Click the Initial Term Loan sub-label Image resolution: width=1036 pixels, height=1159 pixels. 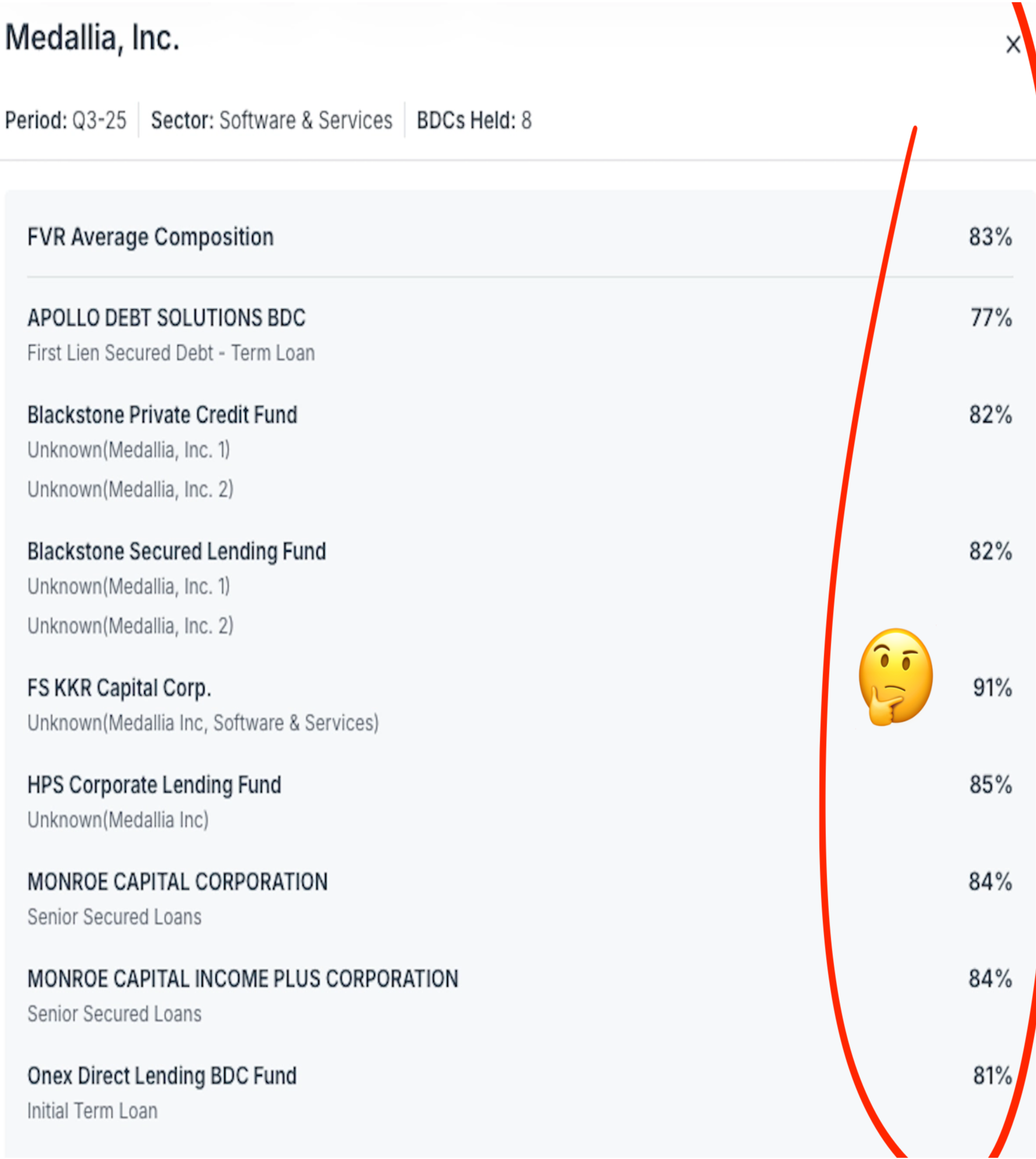(x=92, y=1111)
